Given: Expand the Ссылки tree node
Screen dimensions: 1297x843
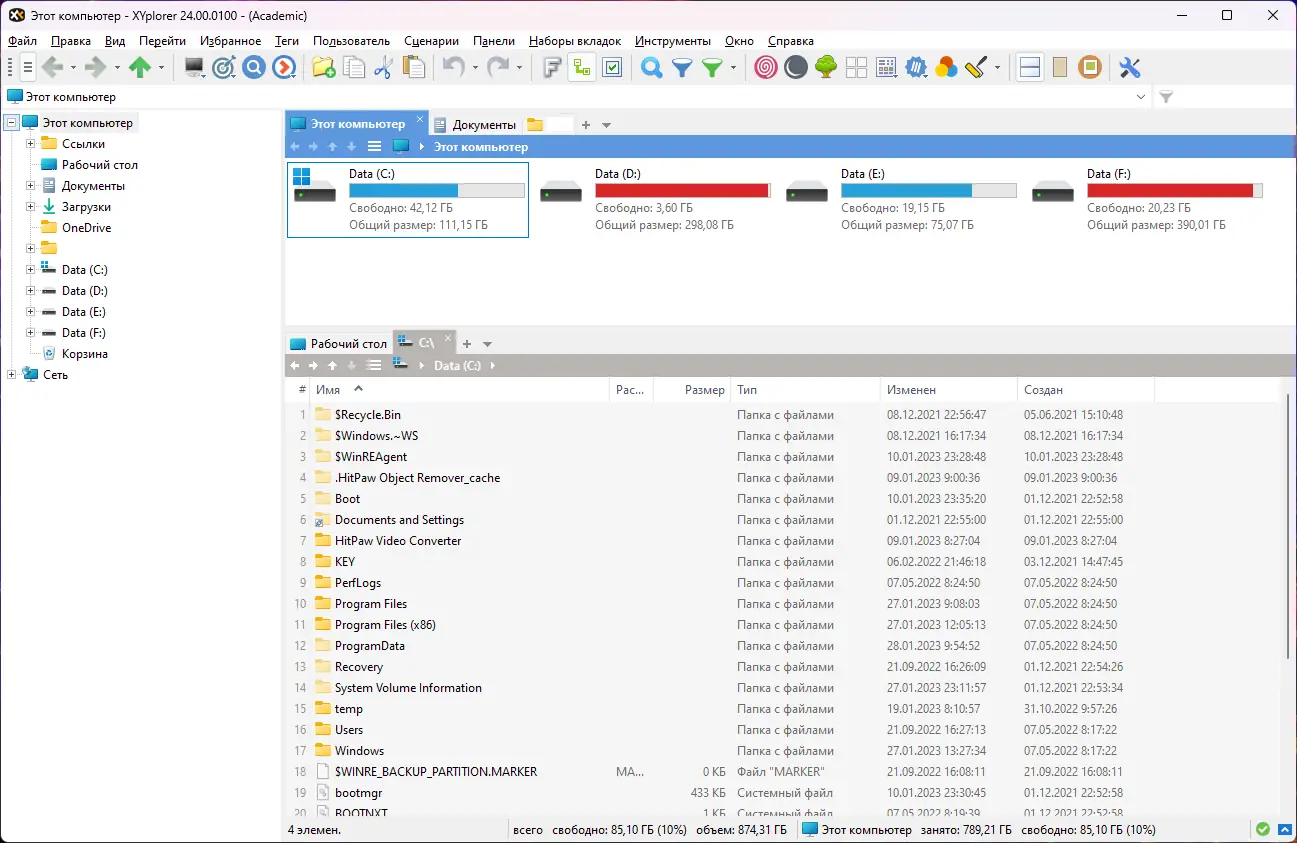Looking at the screenshot, I should coord(31,144).
